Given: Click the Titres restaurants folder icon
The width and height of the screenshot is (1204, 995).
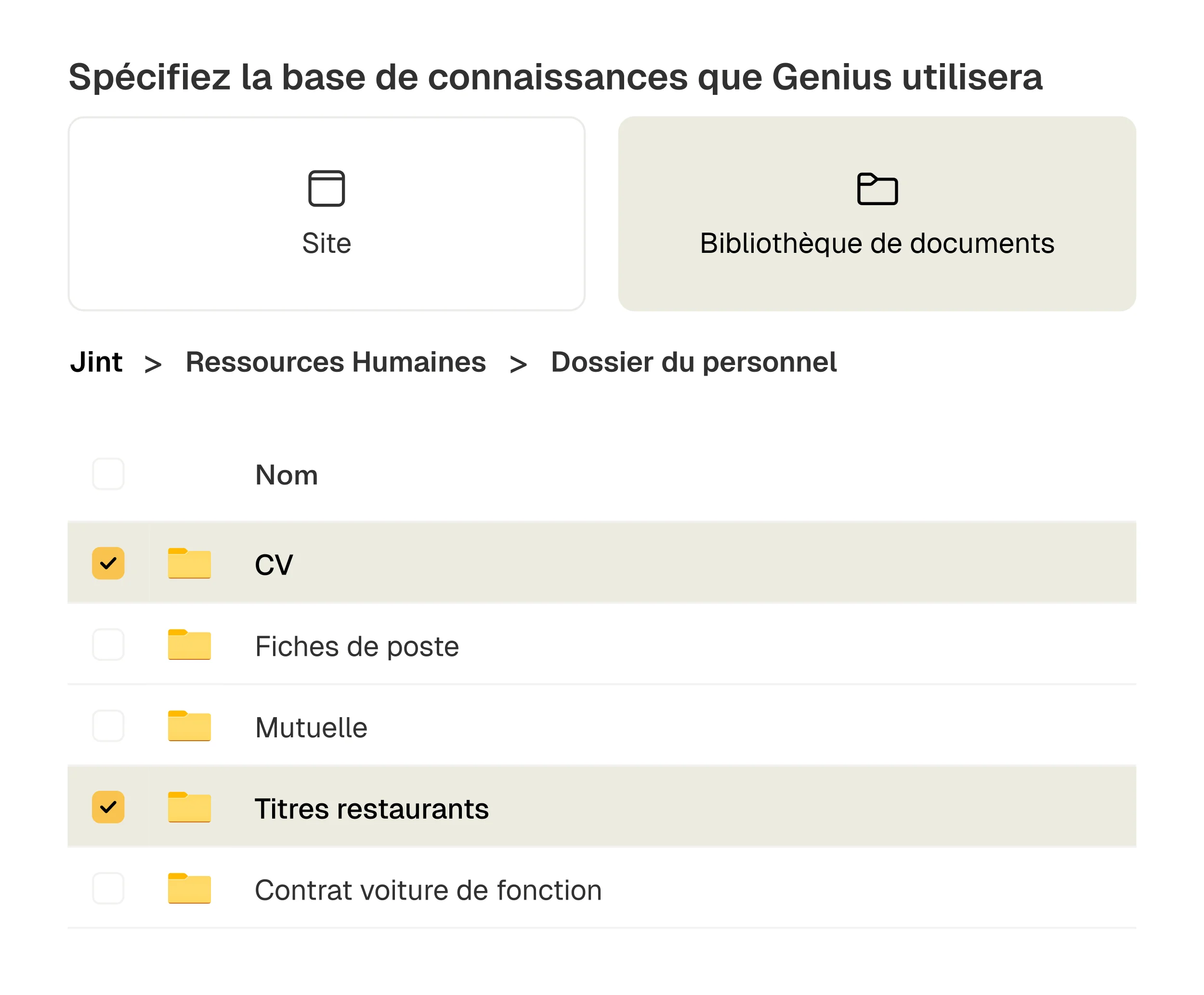Looking at the screenshot, I should pyautogui.click(x=189, y=808).
